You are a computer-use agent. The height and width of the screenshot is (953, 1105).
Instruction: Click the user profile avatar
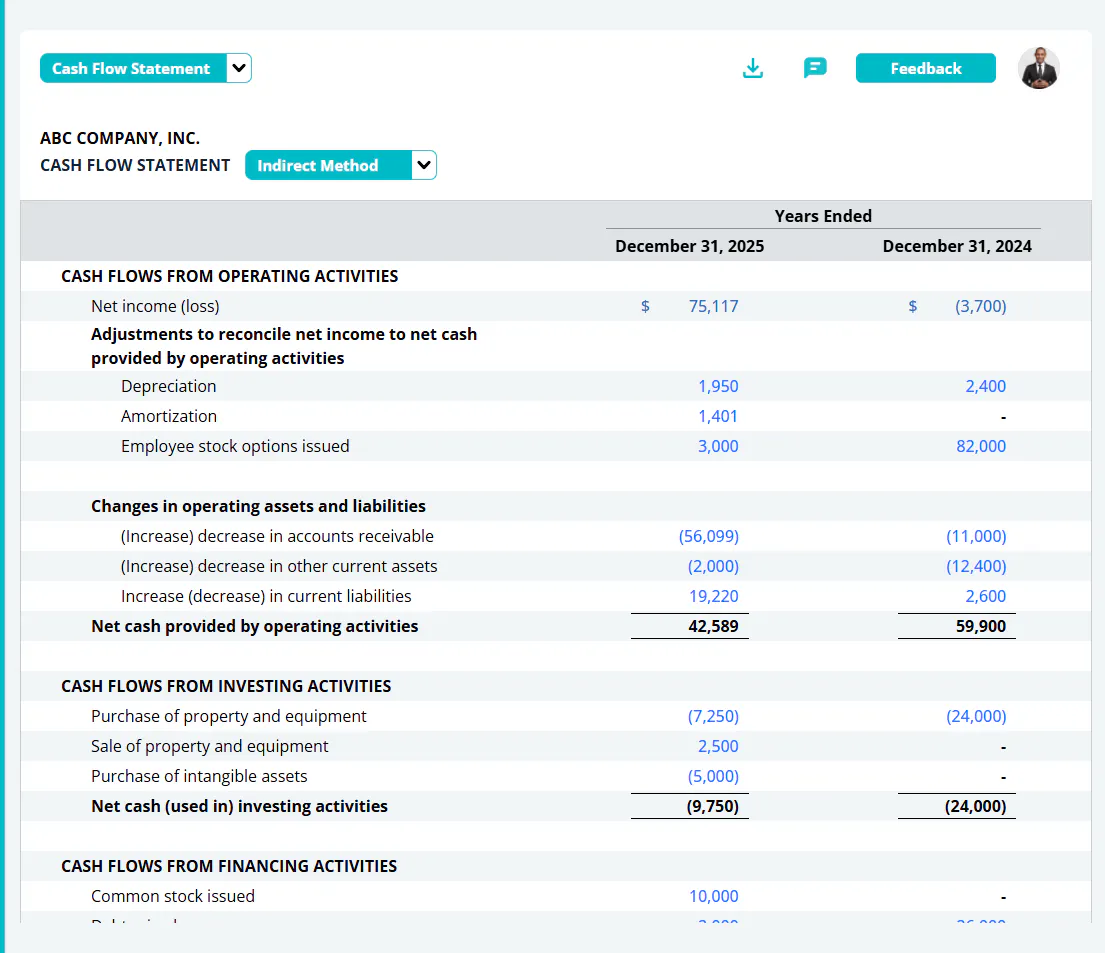pyautogui.click(x=1038, y=68)
